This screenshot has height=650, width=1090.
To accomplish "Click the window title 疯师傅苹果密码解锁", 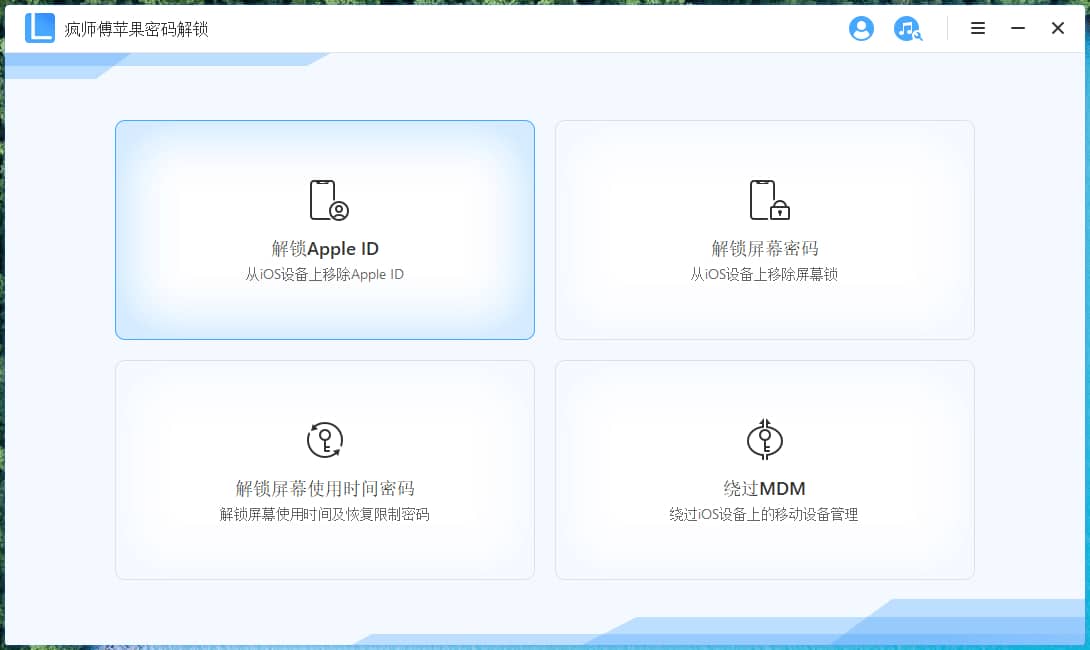I will point(136,29).
